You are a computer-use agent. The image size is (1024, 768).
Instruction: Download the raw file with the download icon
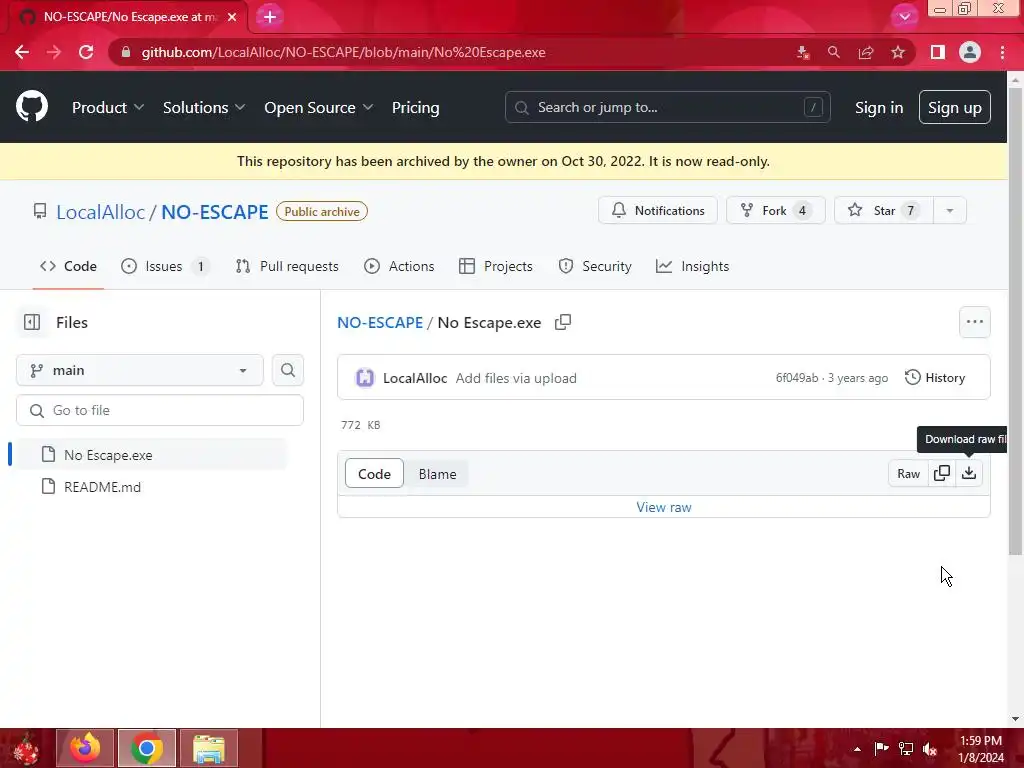click(x=969, y=473)
